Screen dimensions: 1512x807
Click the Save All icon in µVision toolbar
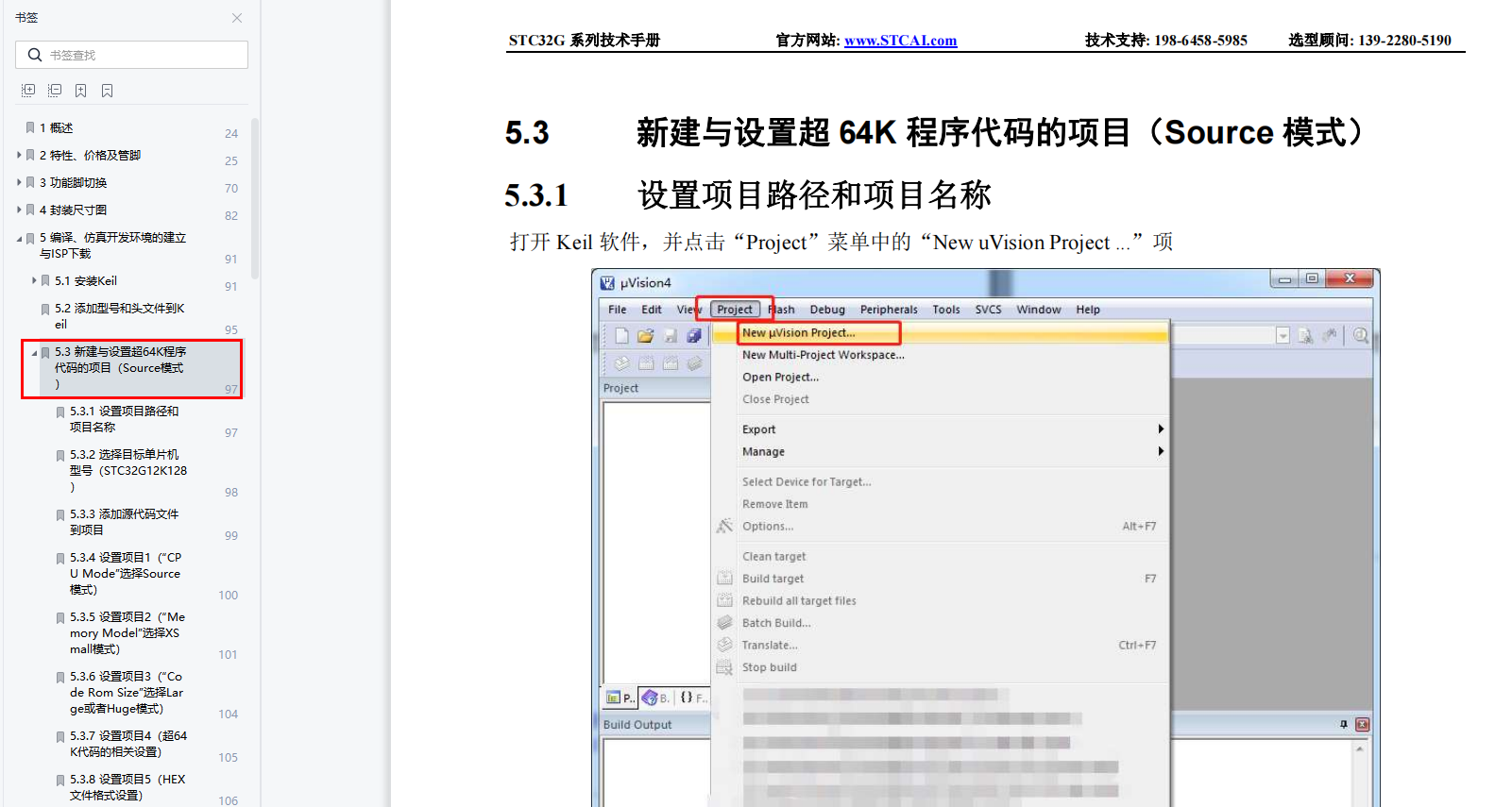(694, 335)
